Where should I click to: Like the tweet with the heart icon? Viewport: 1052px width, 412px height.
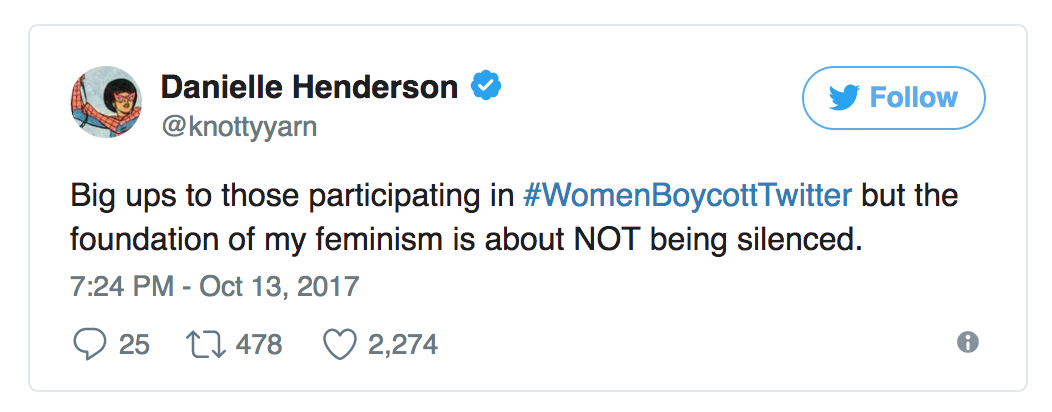(340, 344)
